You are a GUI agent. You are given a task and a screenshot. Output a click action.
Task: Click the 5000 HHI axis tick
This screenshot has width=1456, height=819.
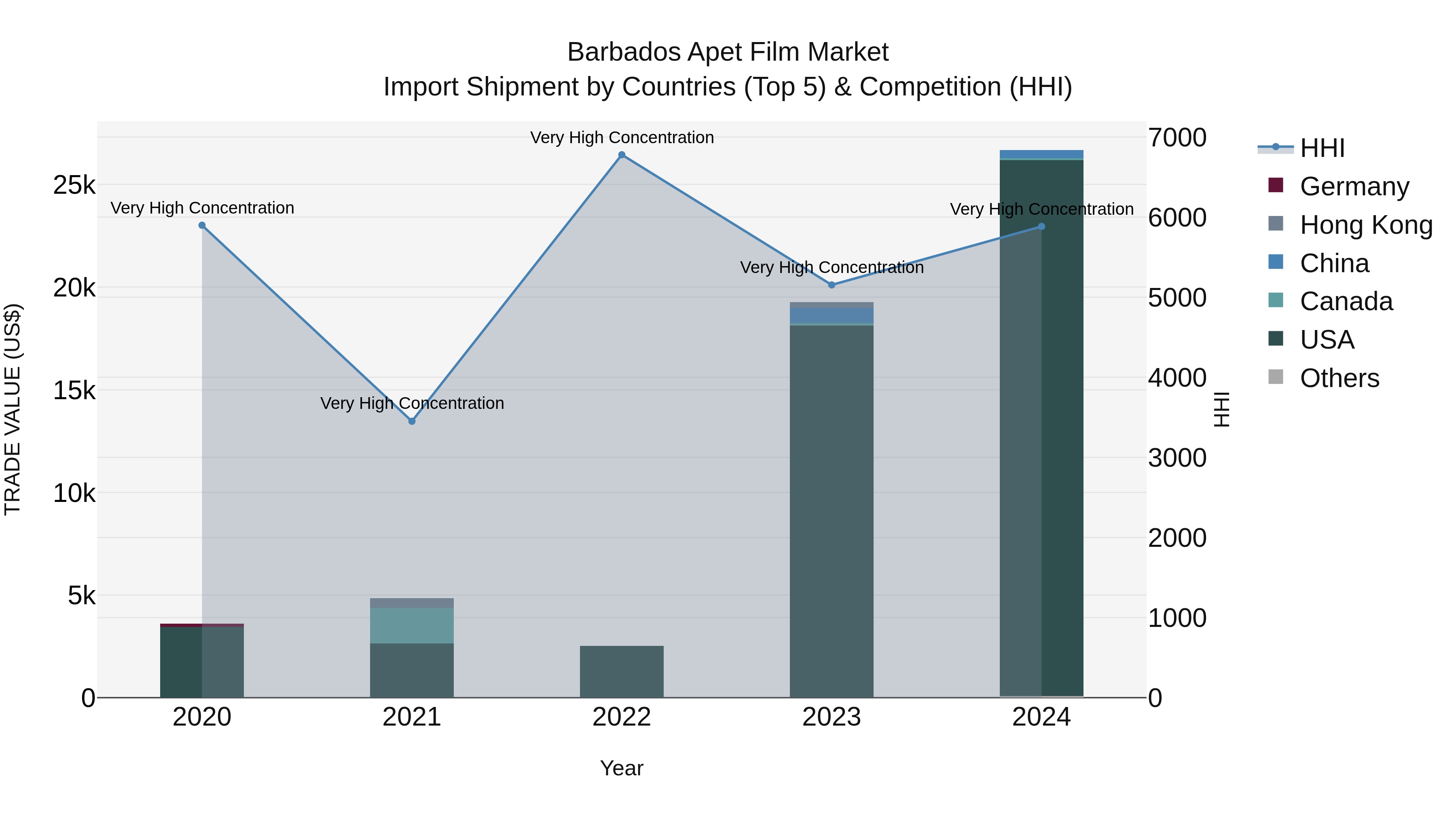point(1177,297)
